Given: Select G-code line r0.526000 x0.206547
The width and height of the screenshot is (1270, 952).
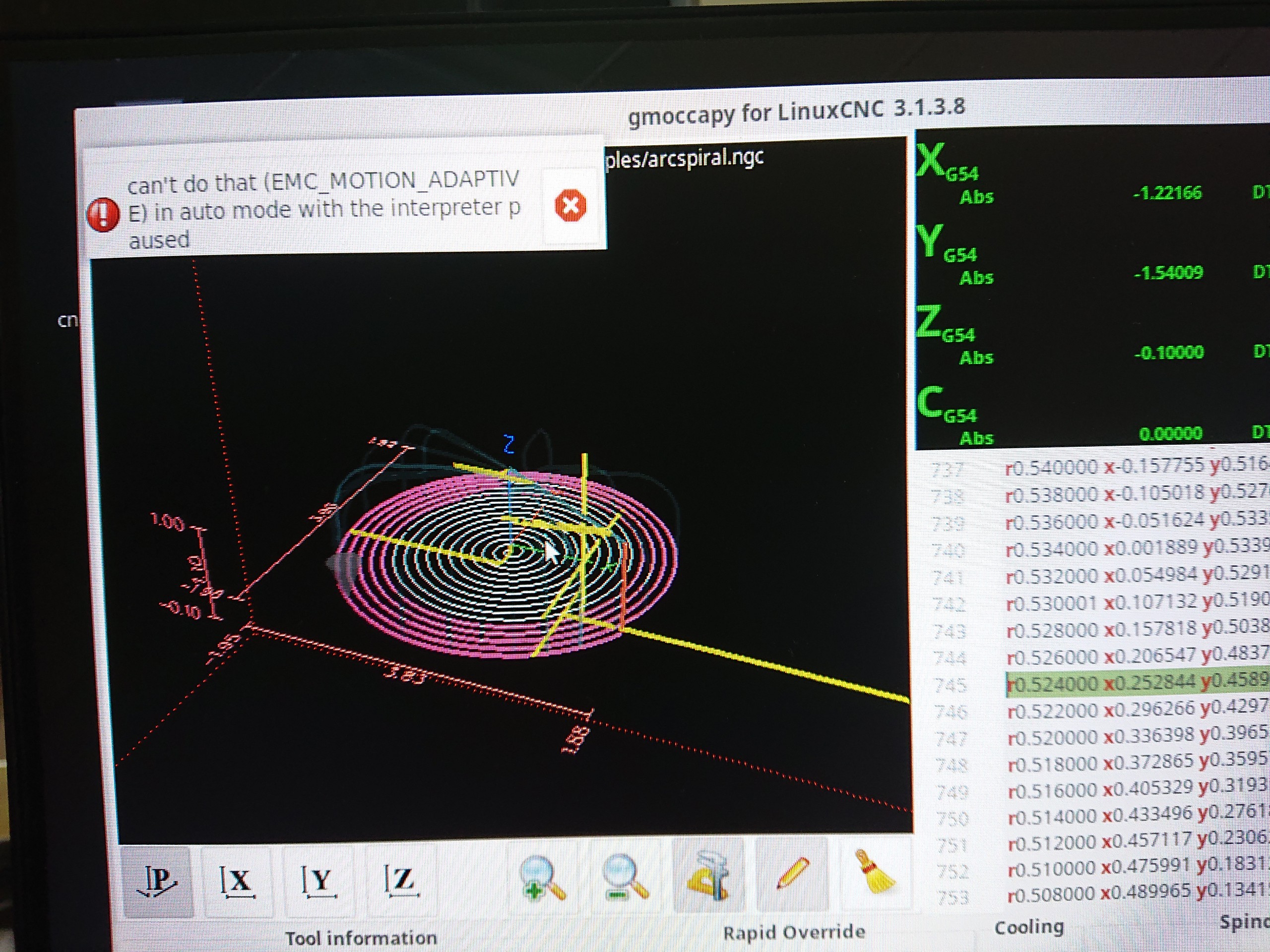Looking at the screenshot, I should [x=1137, y=656].
